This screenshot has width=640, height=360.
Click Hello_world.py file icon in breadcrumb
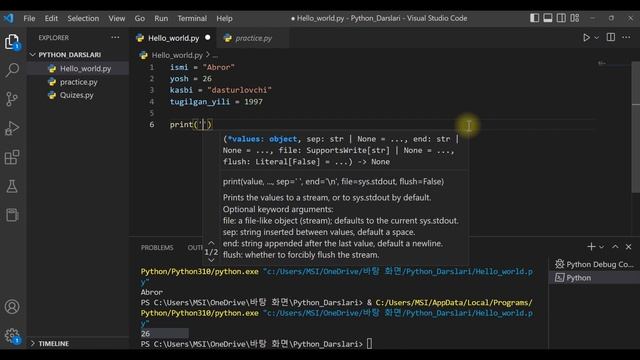click(143, 55)
